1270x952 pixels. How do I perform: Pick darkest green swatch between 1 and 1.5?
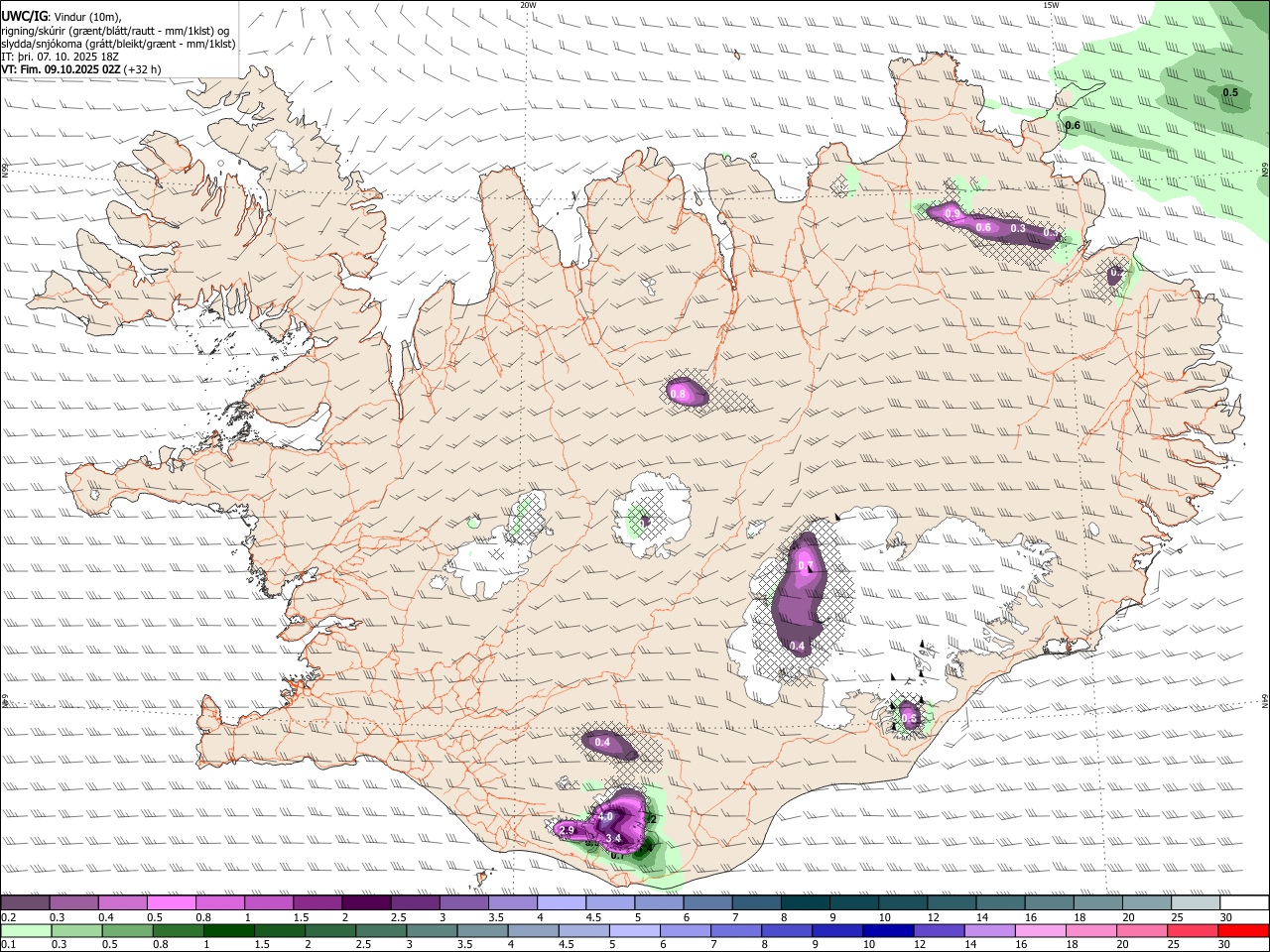(x=229, y=930)
